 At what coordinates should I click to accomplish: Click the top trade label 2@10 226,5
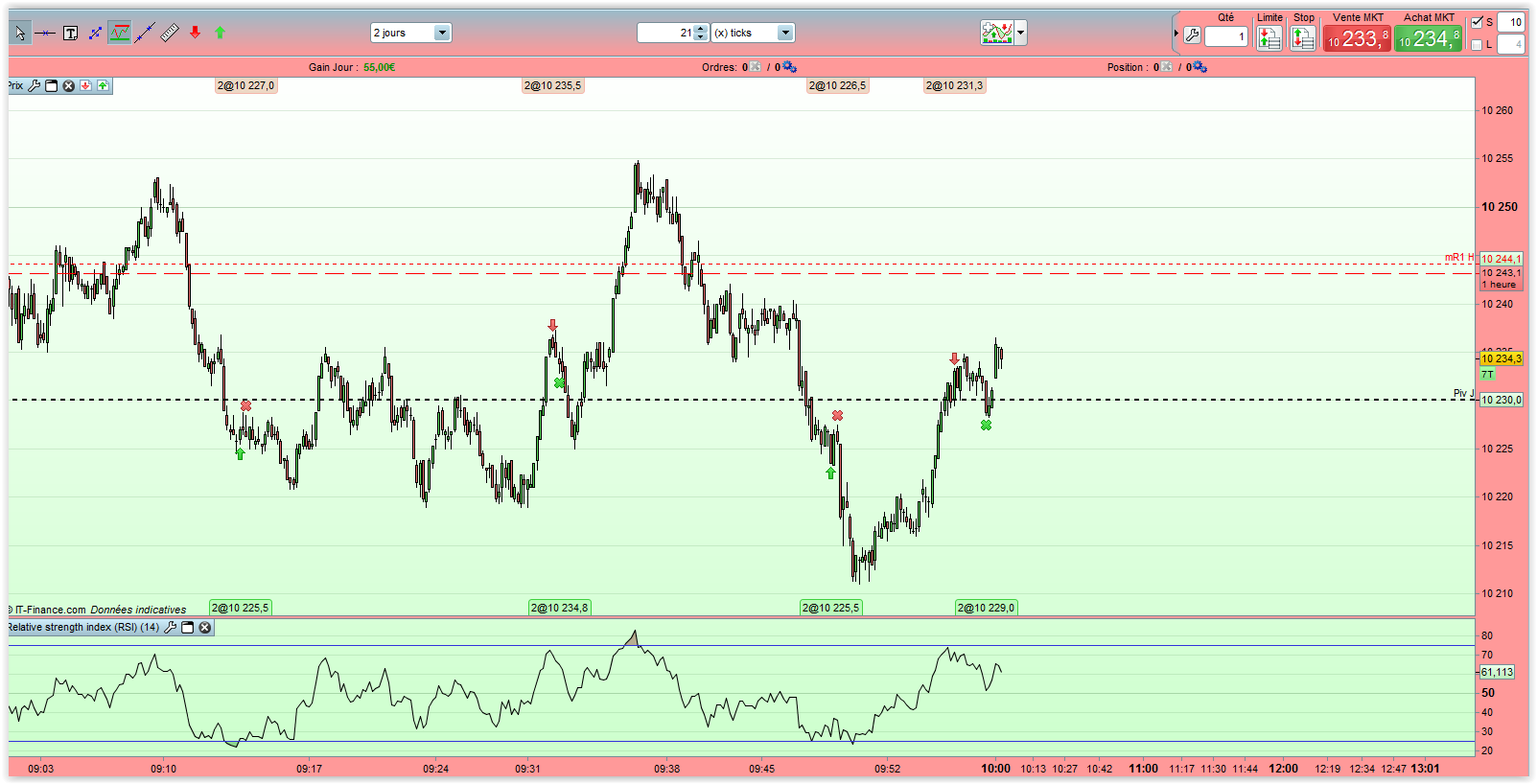[837, 85]
